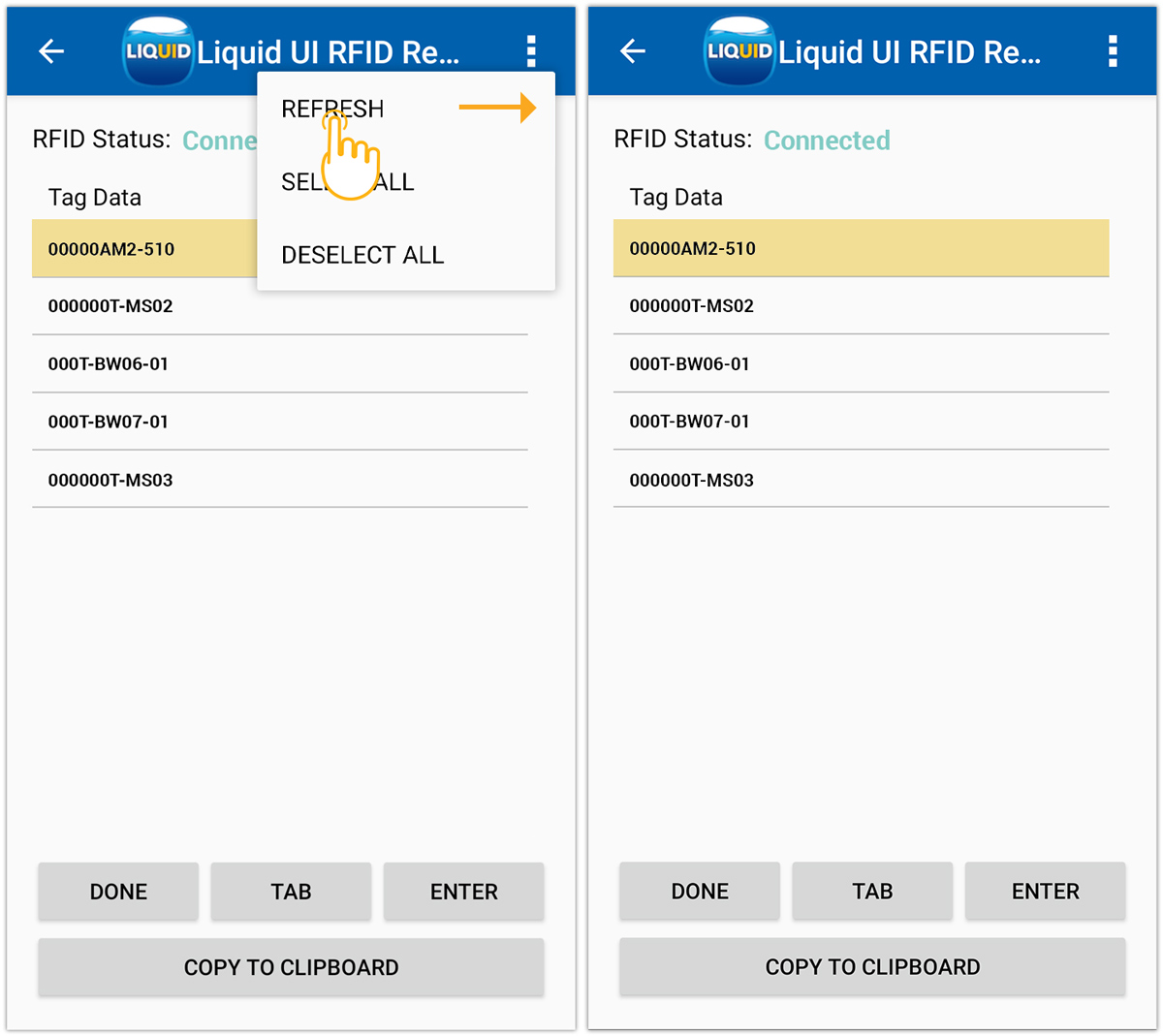1163x1036 pixels.
Task: Click the back arrow on the right screen
Action: pos(632,51)
